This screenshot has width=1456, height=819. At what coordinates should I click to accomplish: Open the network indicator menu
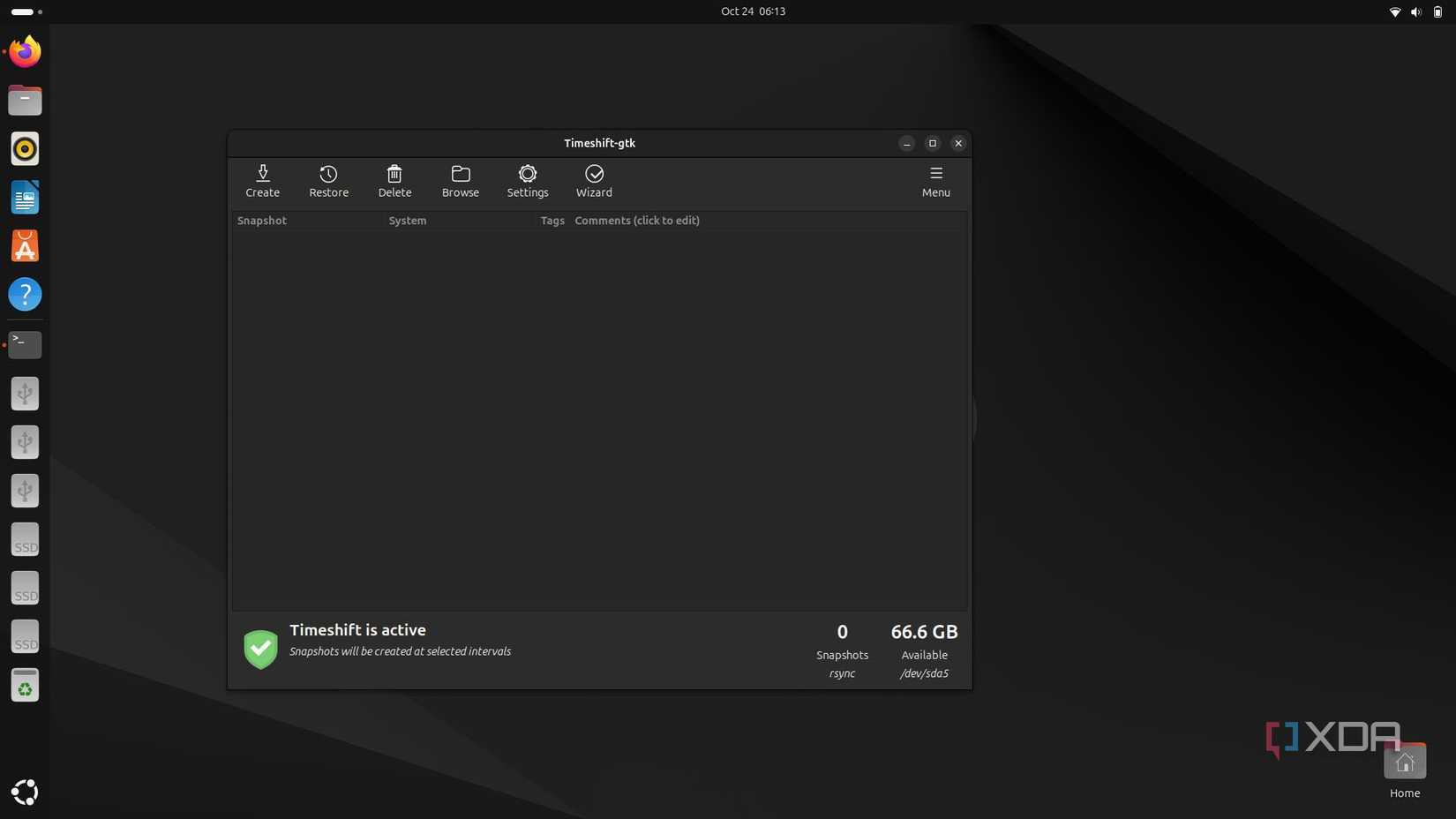[x=1394, y=11]
